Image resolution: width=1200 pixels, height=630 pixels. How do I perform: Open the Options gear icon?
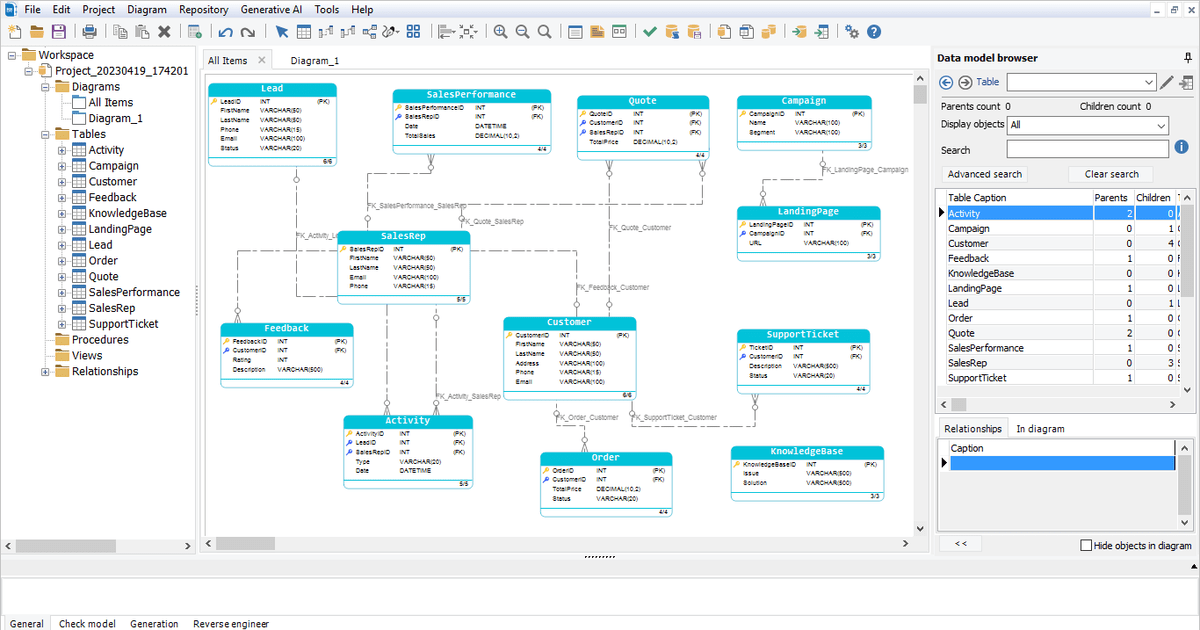[852, 31]
